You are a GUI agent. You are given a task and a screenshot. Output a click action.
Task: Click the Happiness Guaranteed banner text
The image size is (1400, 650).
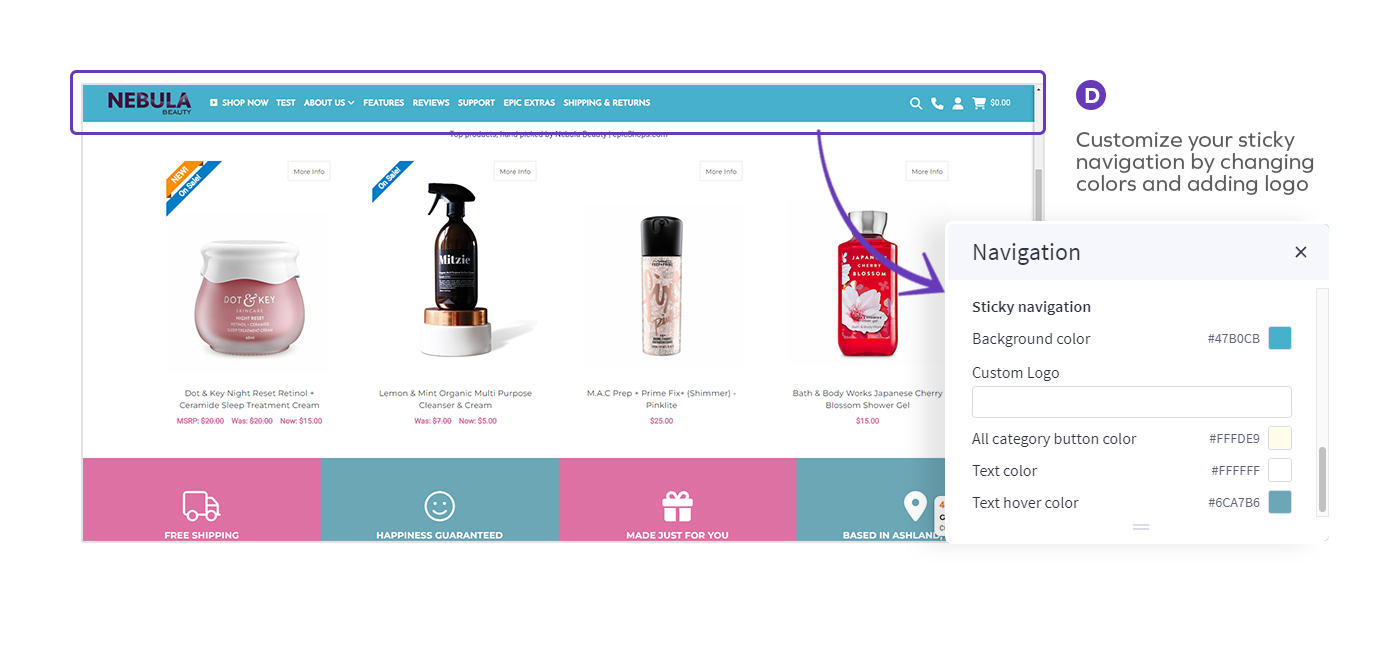[x=439, y=535]
